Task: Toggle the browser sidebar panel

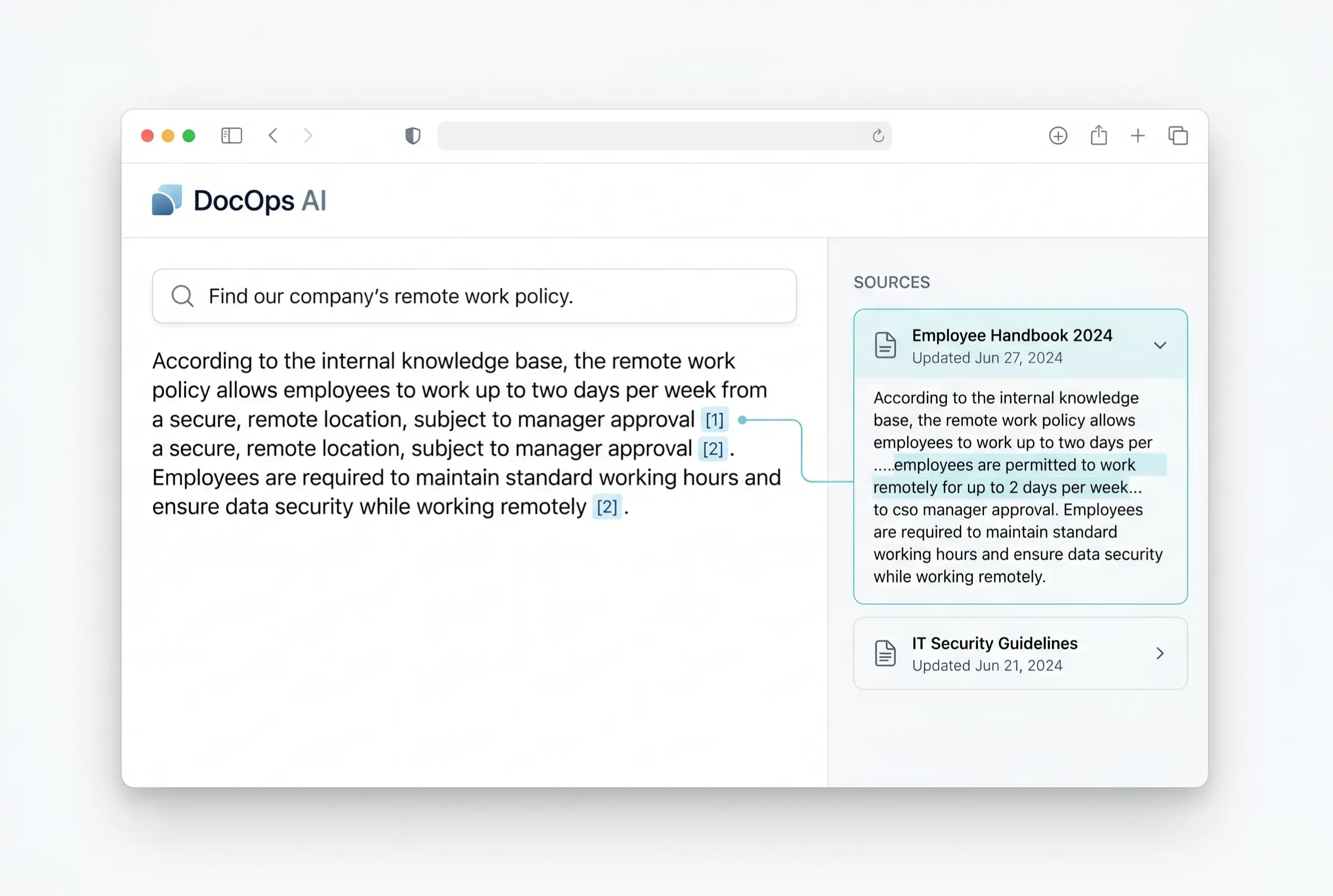Action: (x=231, y=135)
